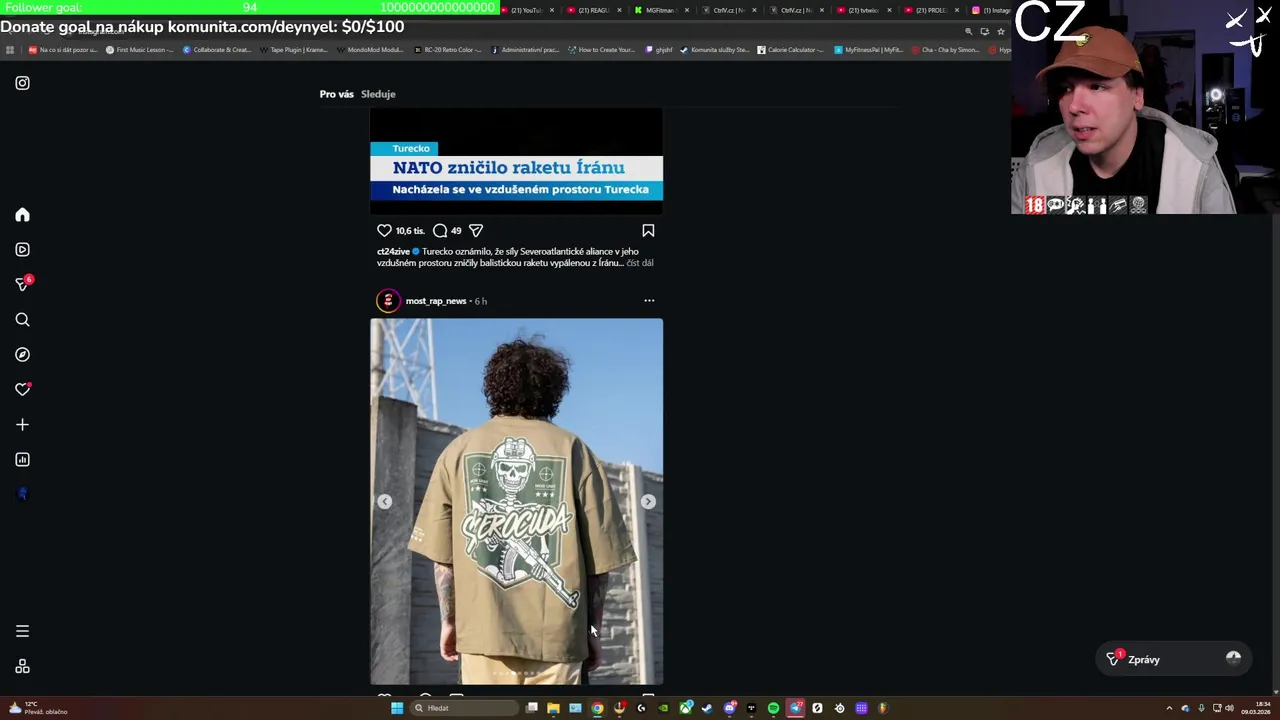Image resolution: width=1280 pixels, height=720 pixels.
Task: Open ct24zive profile from caption
Action: [x=393, y=252]
